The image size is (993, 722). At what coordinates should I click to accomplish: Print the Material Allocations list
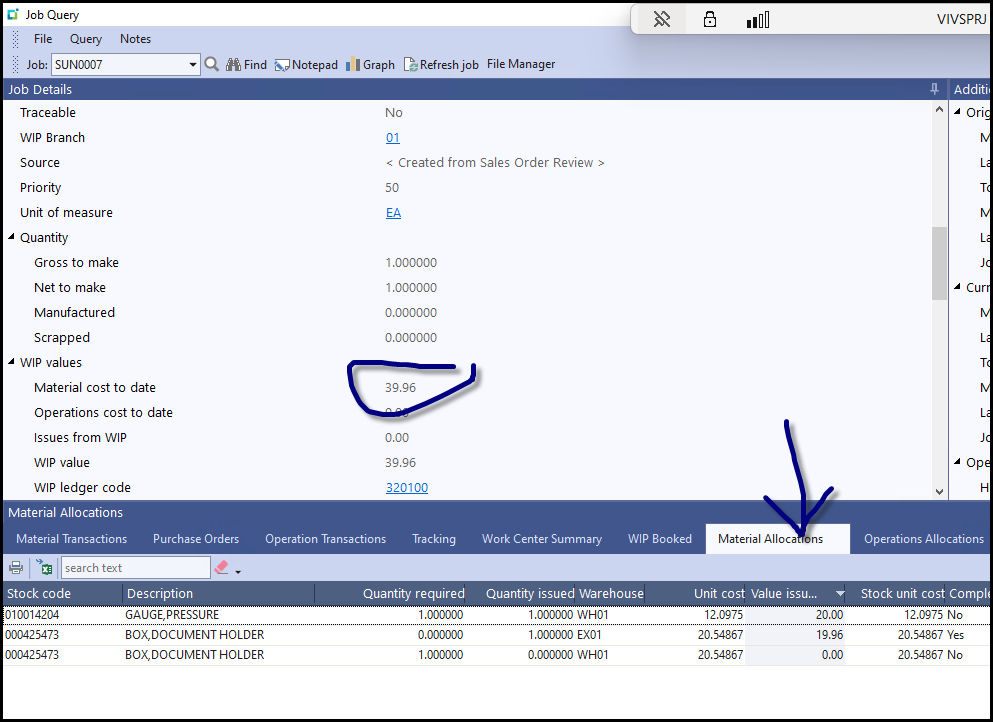[16, 568]
